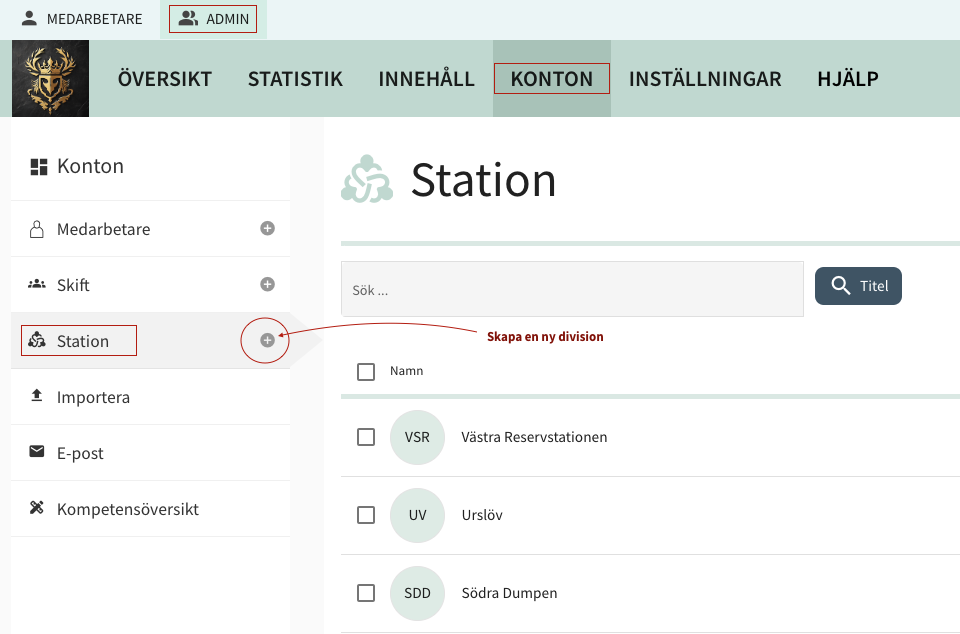Switch to the Medarbetare tab
This screenshot has height=634, width=960.
[82, 19]
